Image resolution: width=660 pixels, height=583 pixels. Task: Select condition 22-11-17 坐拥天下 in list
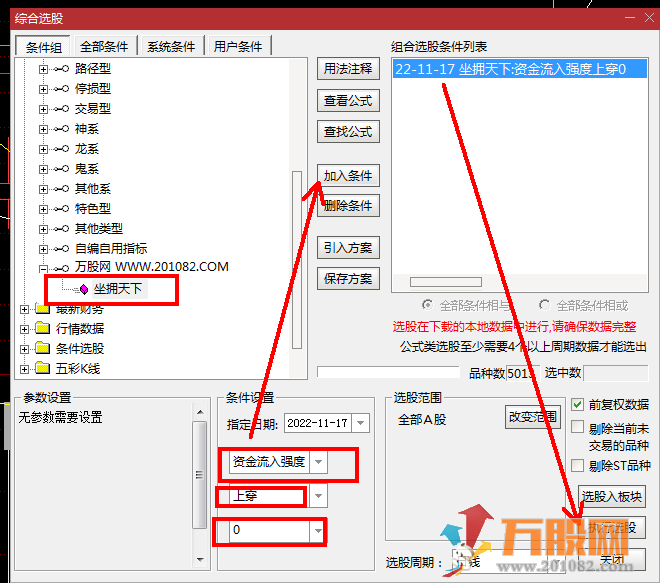tap(519, 69)
